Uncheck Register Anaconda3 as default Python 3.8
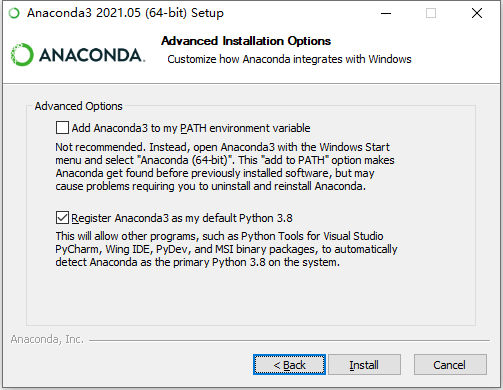503x390 pixels. pos(62,218)
